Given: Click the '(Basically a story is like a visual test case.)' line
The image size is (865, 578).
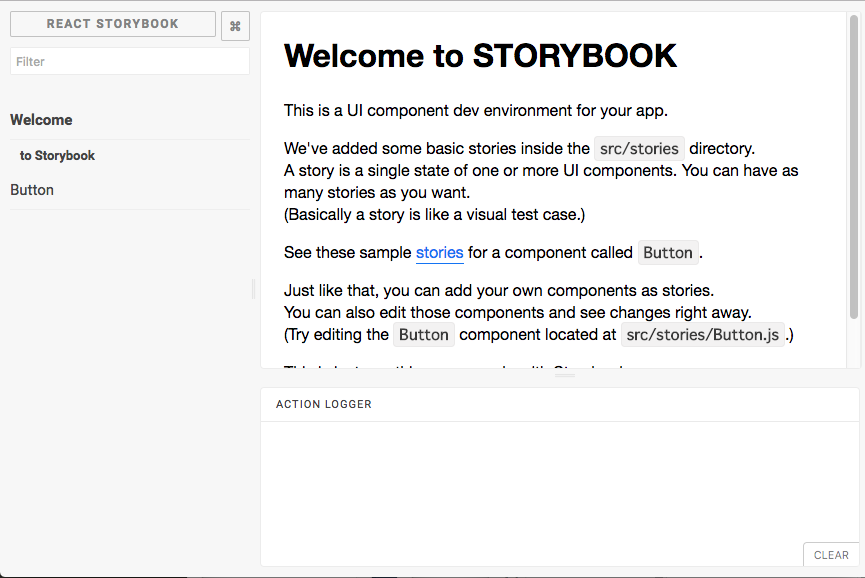Looking at the screenshot, I should click(x=435, y=215).
